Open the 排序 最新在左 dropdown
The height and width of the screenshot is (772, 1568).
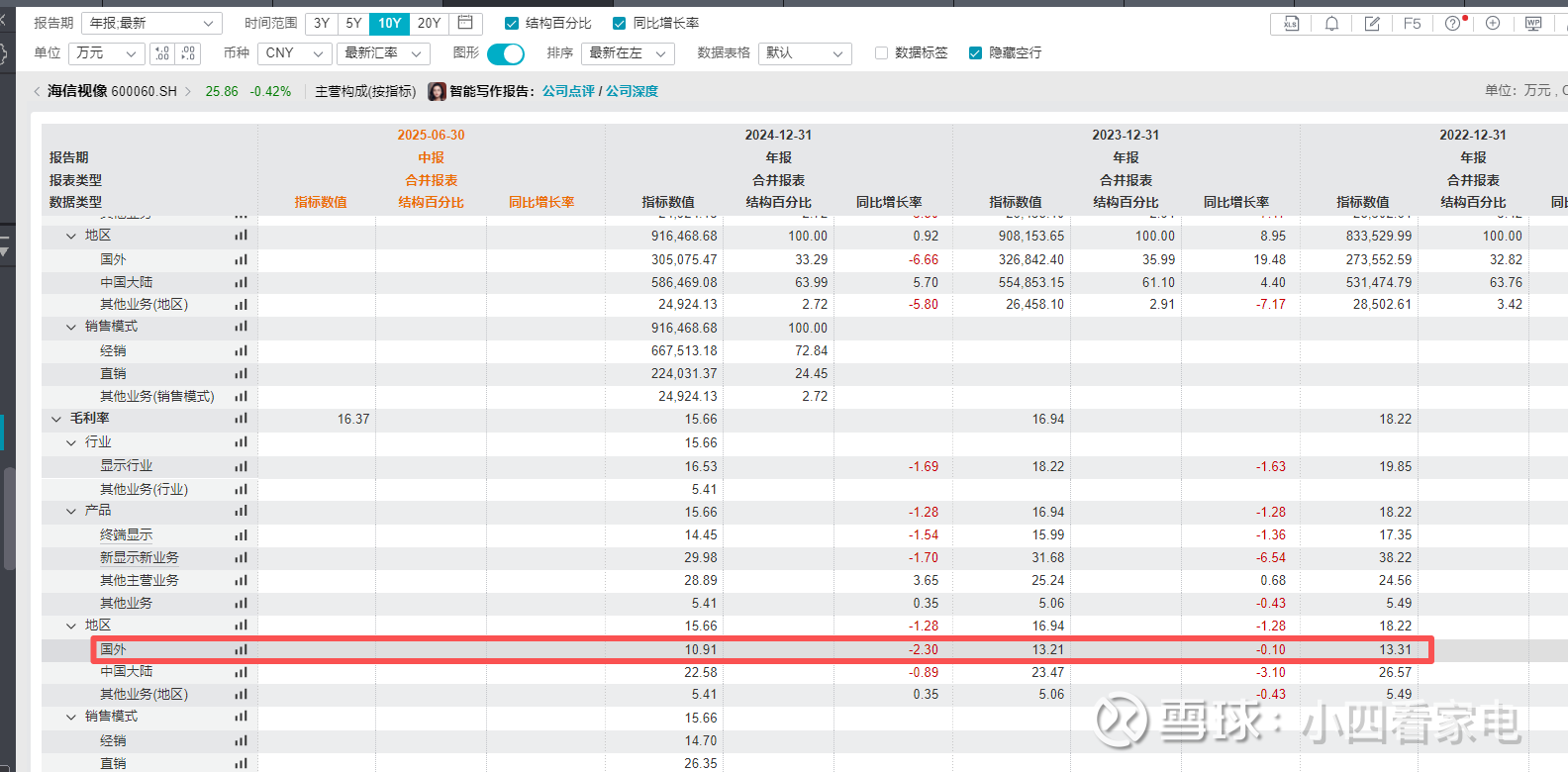[628, 53]
